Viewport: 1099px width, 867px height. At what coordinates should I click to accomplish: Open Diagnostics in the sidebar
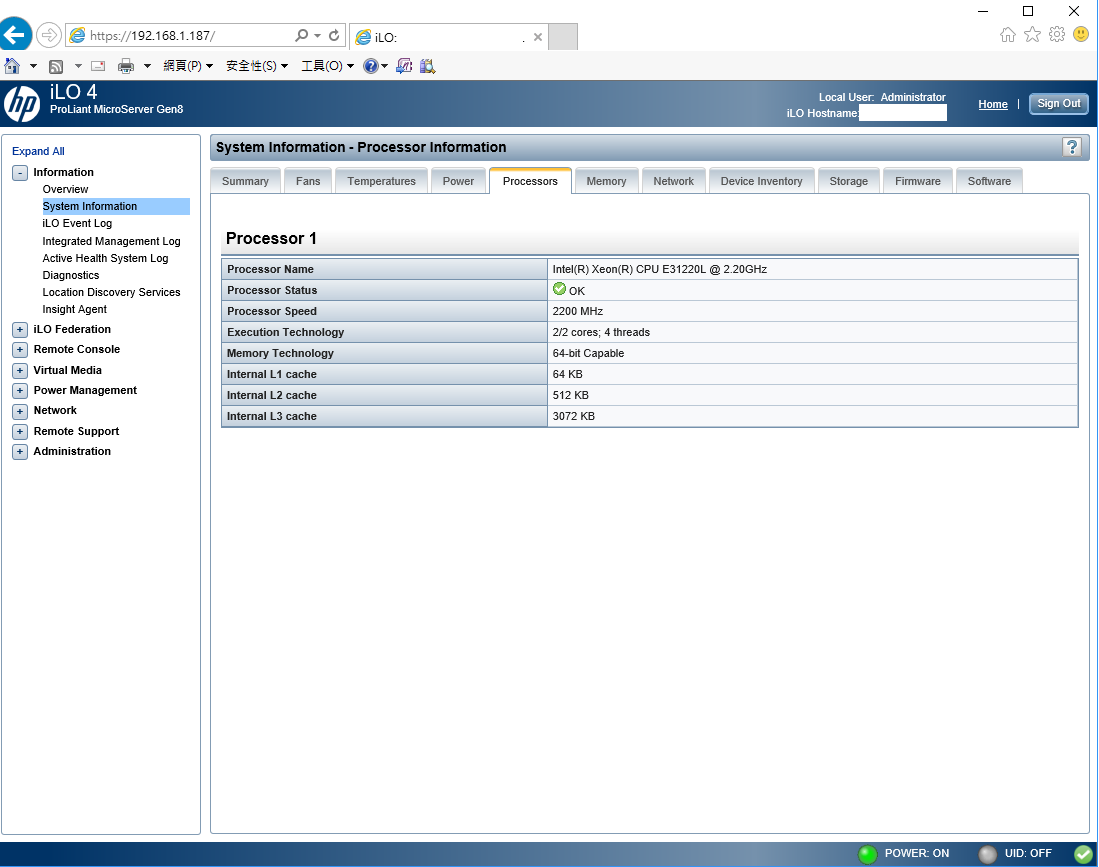tap(71, 275)
